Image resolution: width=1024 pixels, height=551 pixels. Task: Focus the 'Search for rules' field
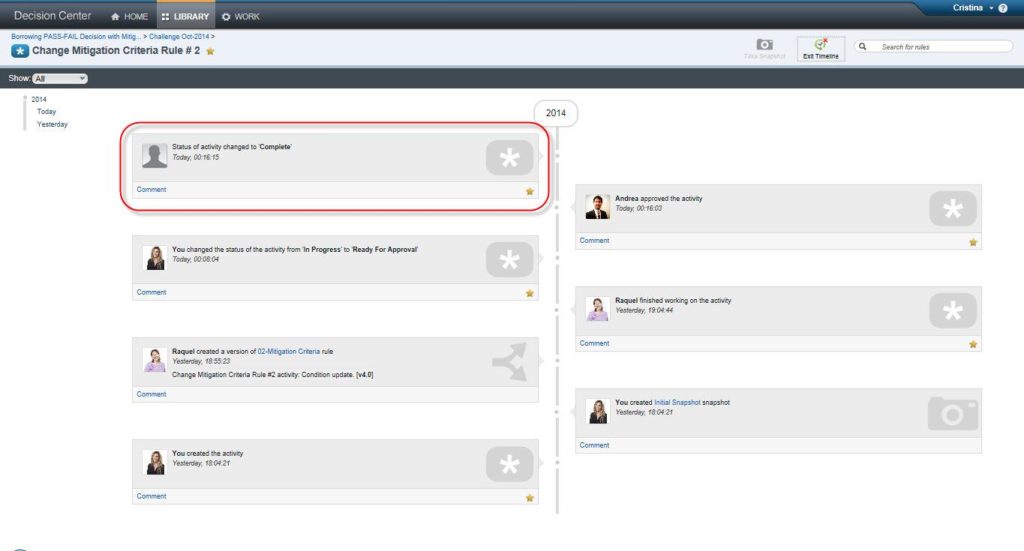point(940,47)
